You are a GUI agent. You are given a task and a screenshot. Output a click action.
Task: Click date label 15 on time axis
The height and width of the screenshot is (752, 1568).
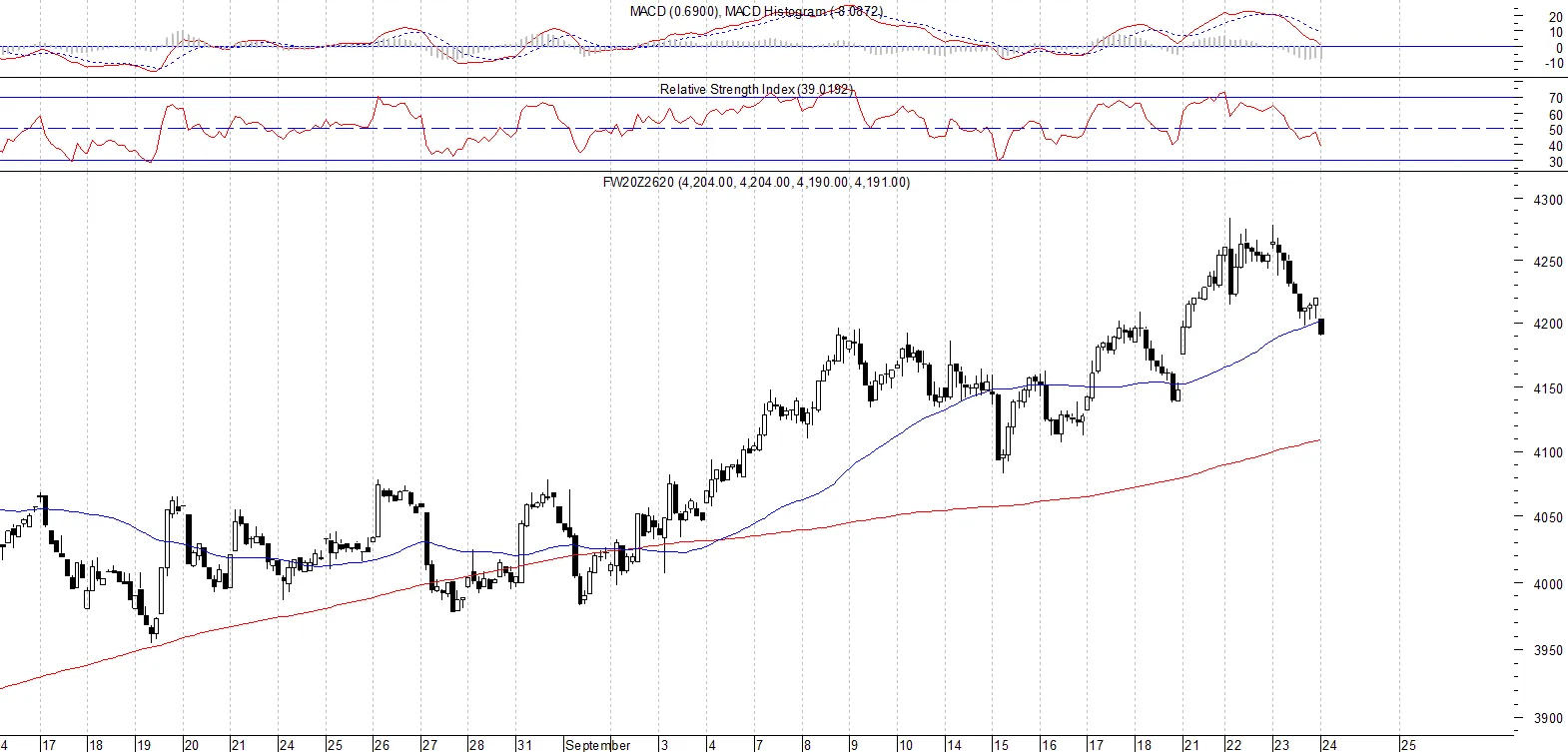1001,745
